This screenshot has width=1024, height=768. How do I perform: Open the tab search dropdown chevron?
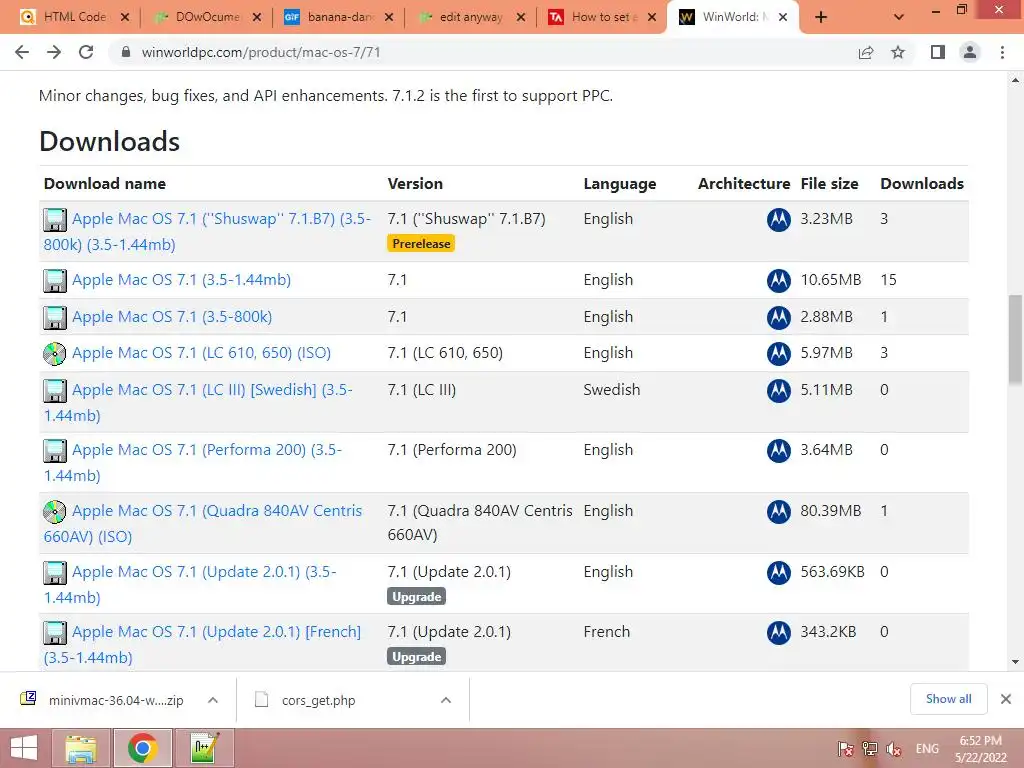899,17
